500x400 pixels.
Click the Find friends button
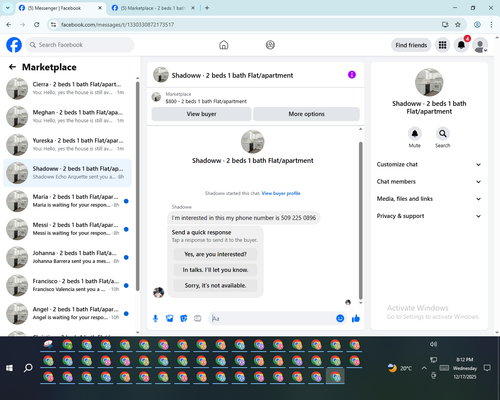click(411, 45)
